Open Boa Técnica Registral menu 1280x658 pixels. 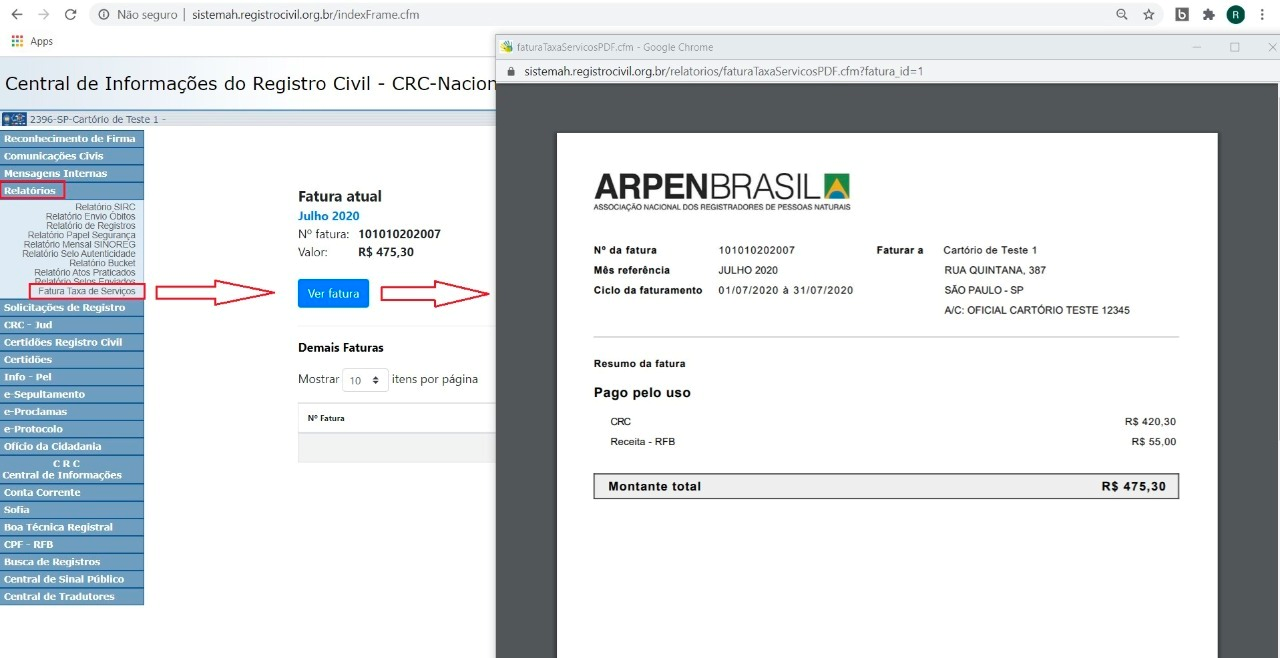tap(72, 527)
